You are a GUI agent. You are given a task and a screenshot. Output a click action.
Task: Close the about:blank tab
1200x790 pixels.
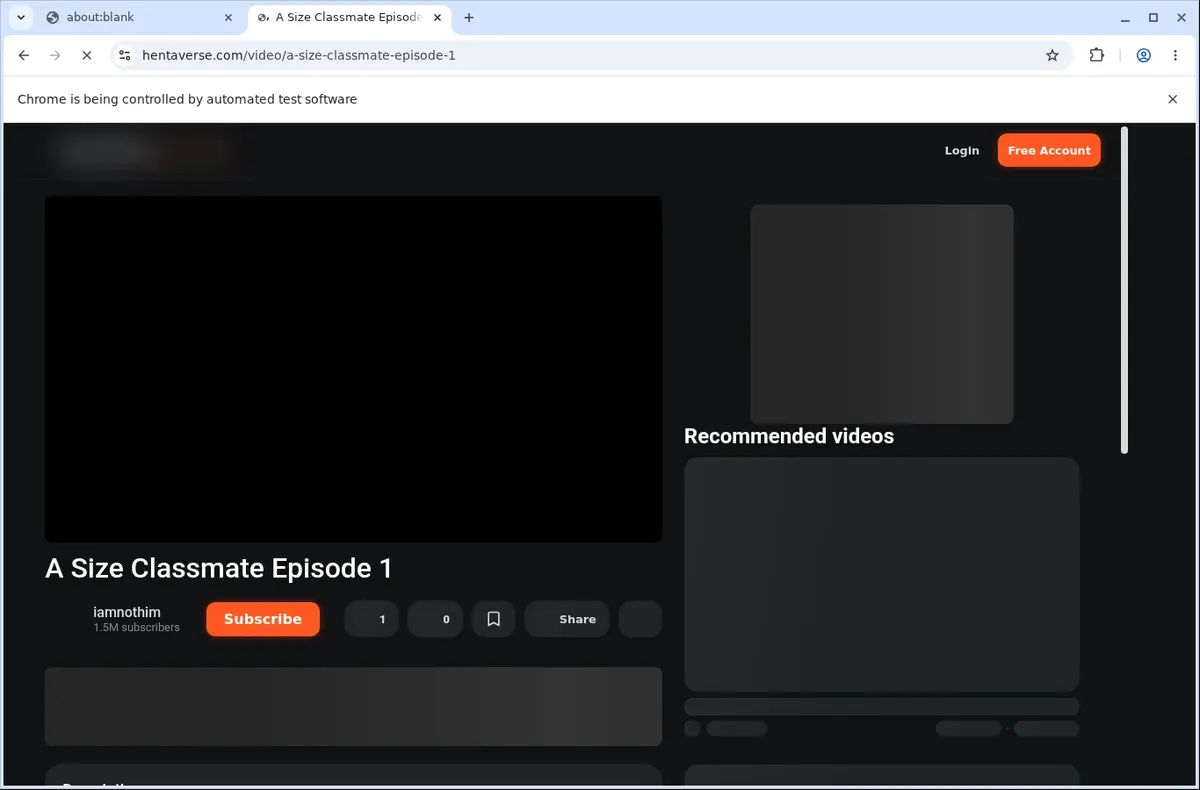tap(228, 17)
